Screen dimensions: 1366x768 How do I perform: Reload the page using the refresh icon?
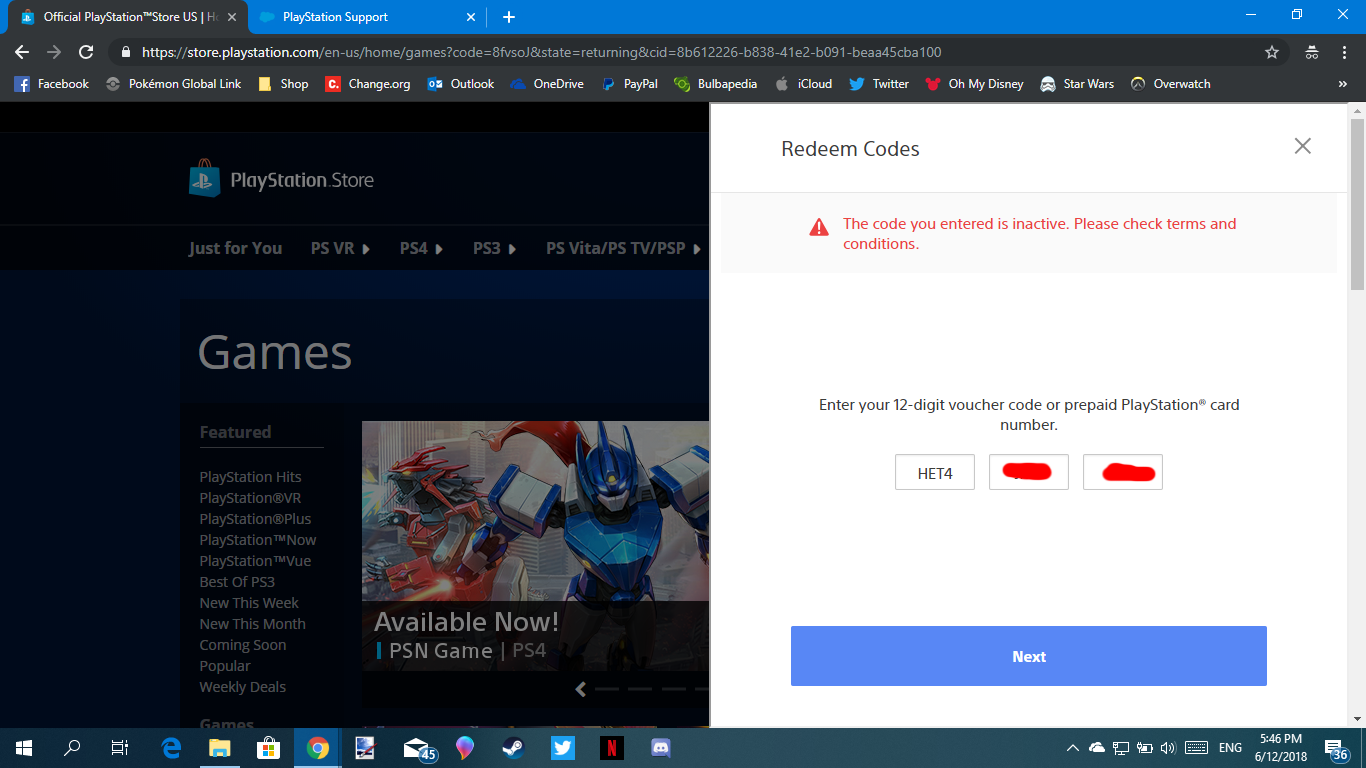pos(86,52)
